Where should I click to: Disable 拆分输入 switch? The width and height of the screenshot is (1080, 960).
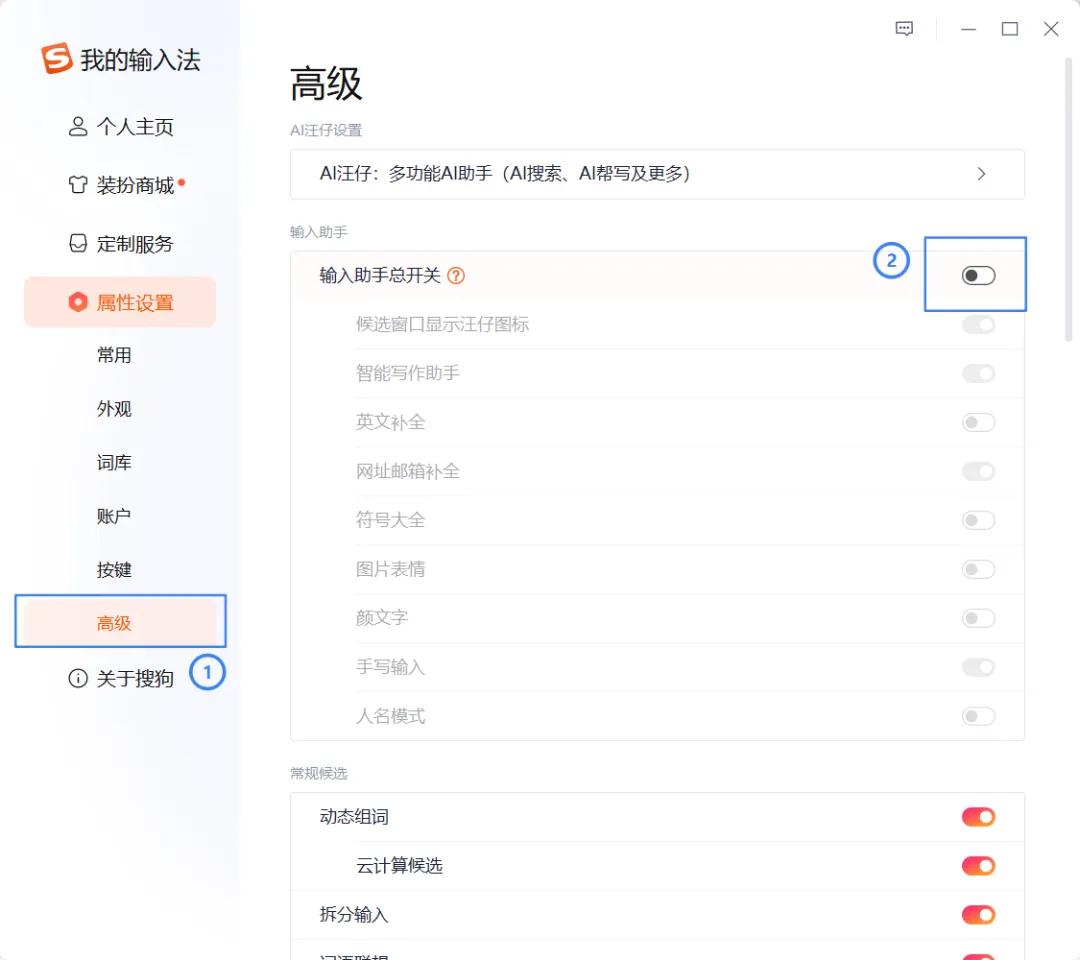click(978, 915)
